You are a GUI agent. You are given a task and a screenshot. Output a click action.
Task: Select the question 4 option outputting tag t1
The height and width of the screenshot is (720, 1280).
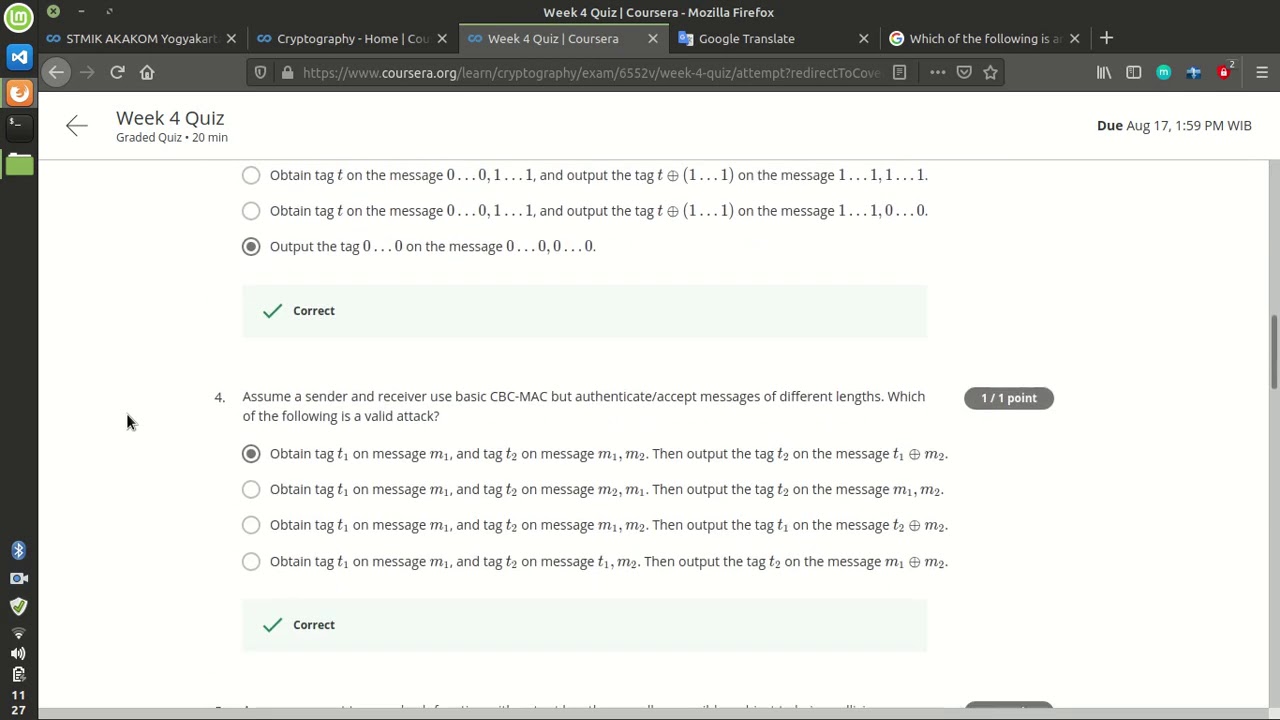pyautogui.click(x=251, y=526)
